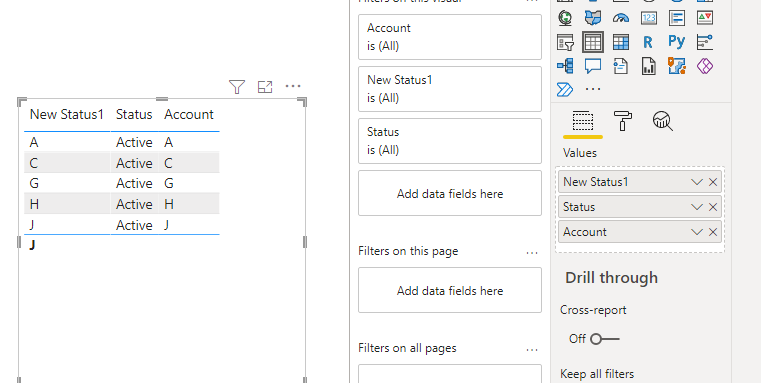Choose the Key influencers visual
Image resolution: width=761 pixels, height=383 pixels.
pos(705,42)
